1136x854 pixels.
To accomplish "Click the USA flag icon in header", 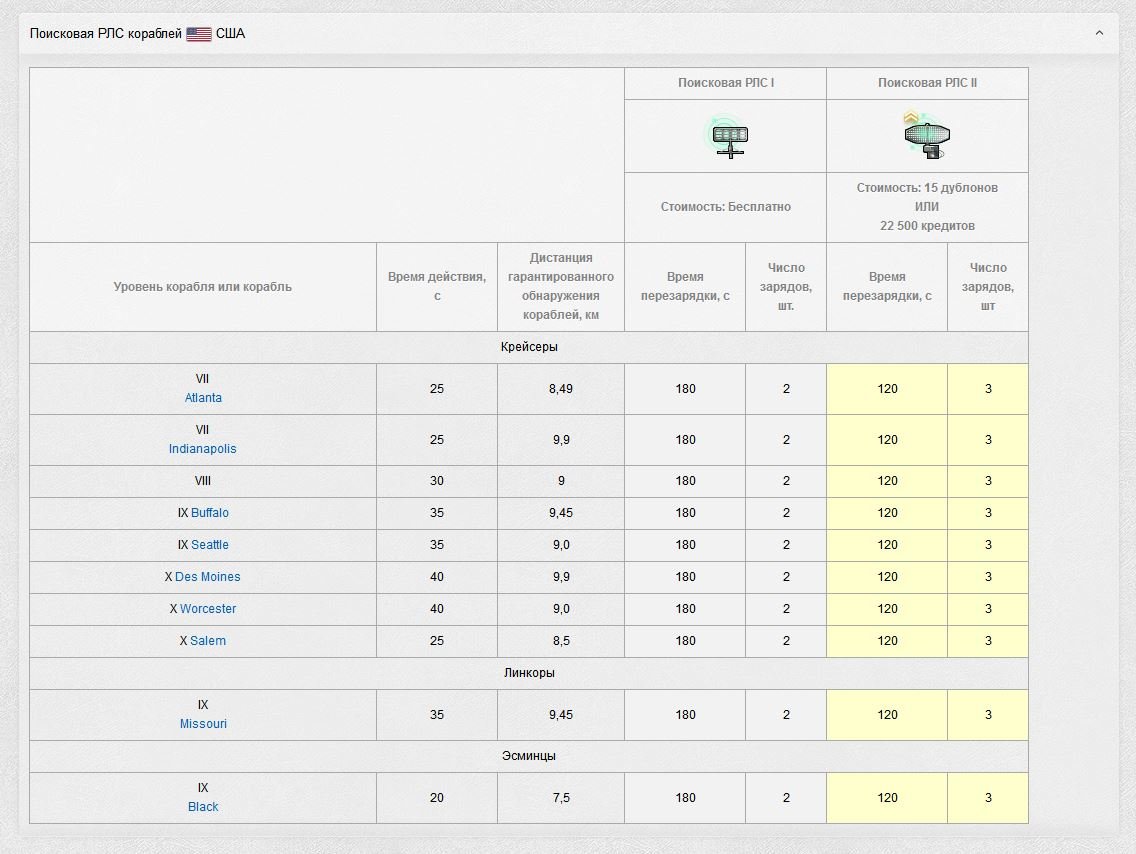I will click(x=199, y=34).
